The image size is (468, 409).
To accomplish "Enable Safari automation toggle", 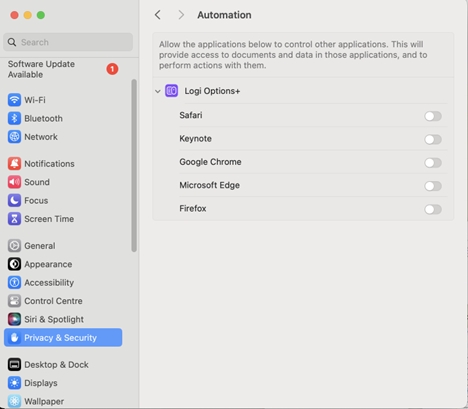I will click(433, 116).
